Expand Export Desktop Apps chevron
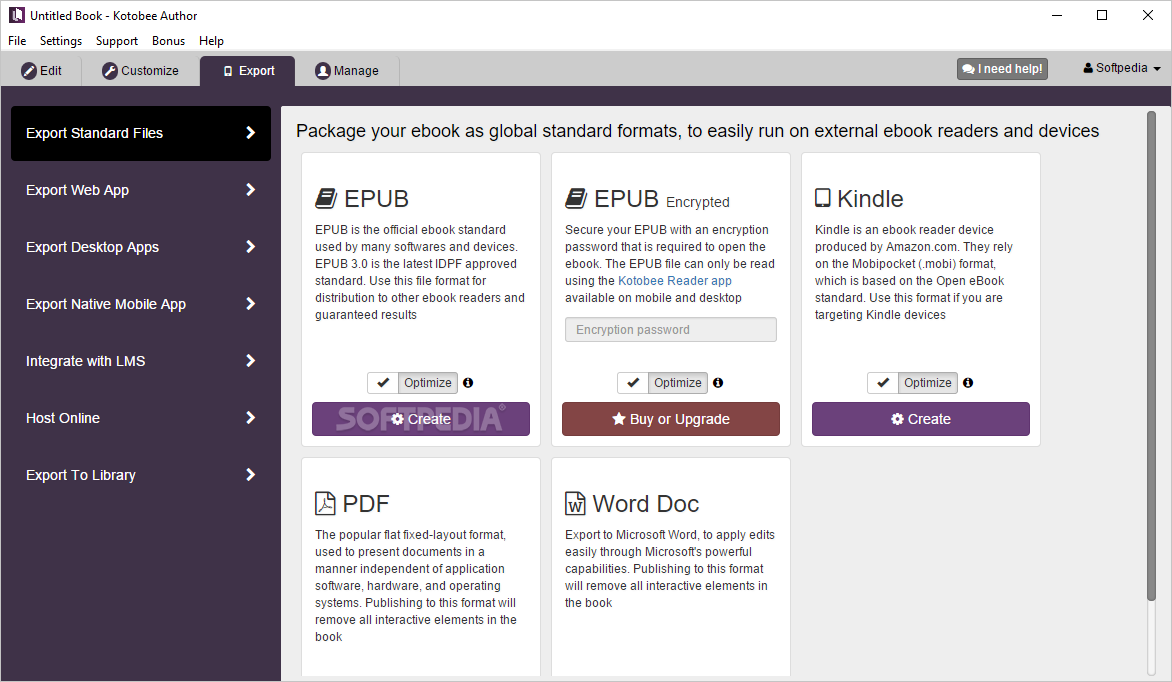This screenshot has height=682, width=1172. pos(251,247)
